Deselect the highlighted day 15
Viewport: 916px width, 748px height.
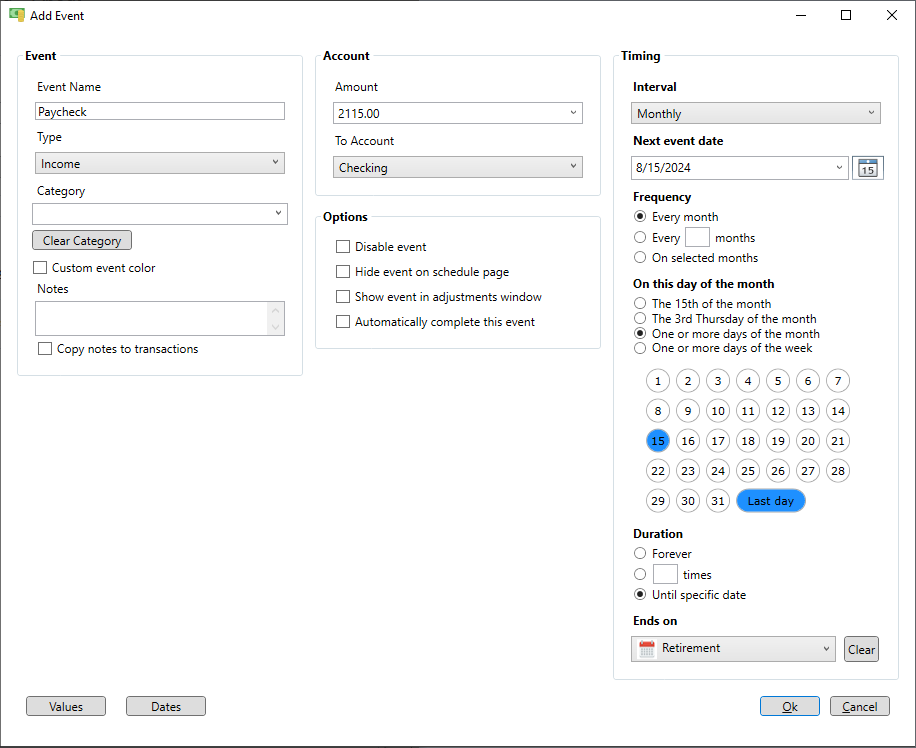point(658,441)
